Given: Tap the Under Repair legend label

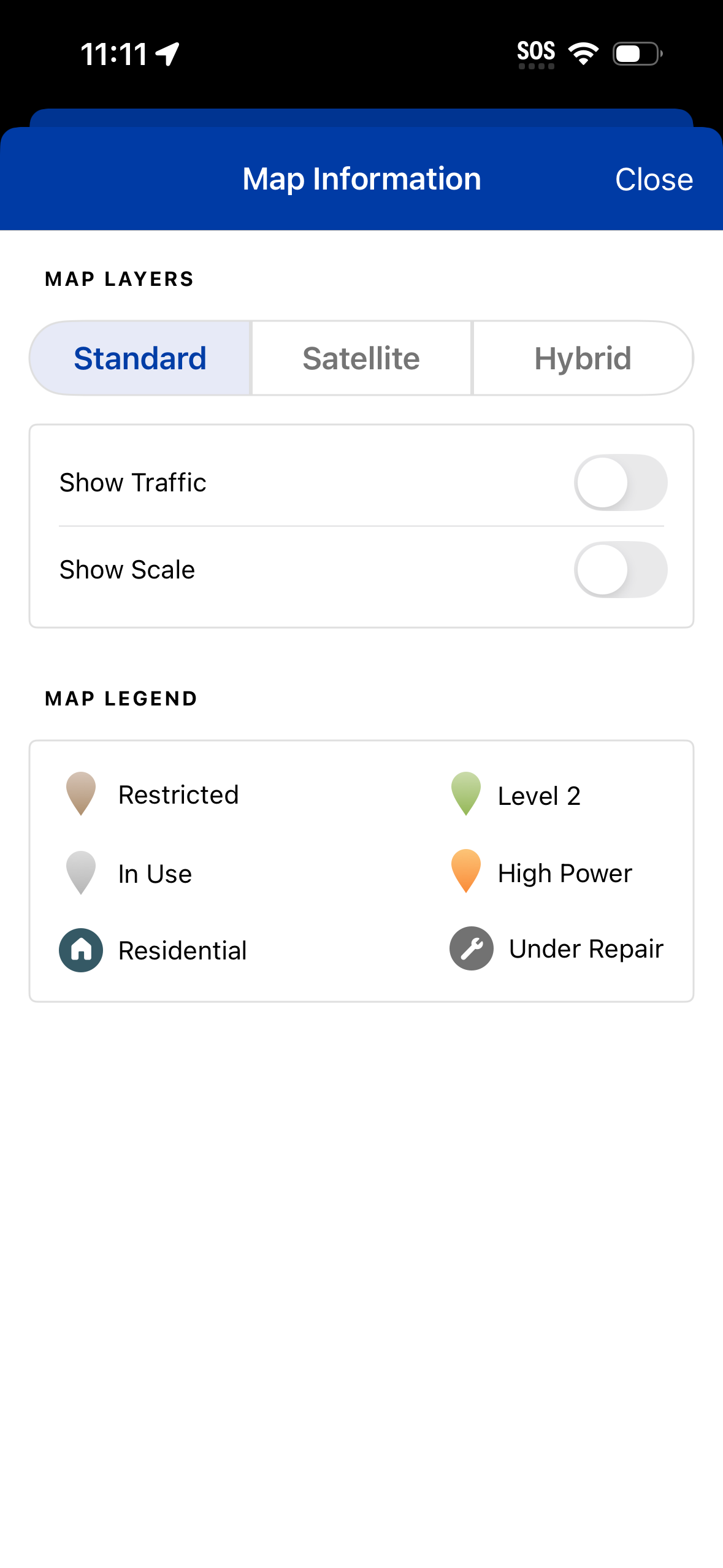Looking at the screenshot, I should click(x=586, y=949).
